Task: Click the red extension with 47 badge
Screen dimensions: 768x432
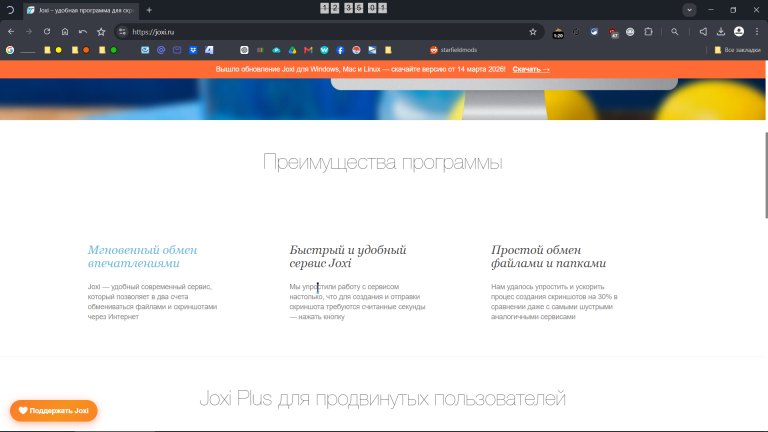Action: (613, 33)
